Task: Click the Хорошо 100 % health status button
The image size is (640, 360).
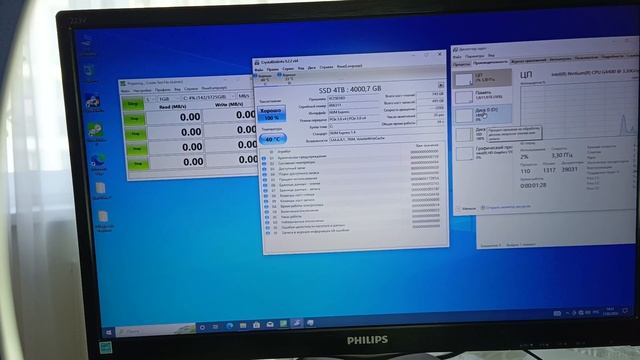Action: pos(271,114)
